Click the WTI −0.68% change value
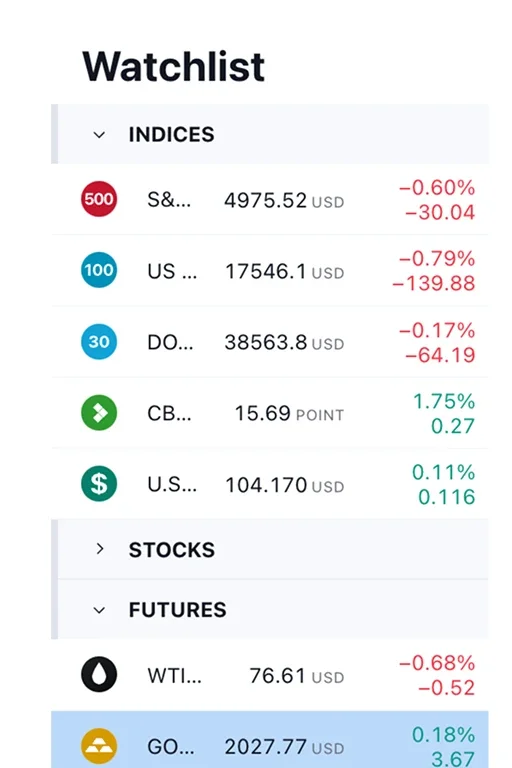 pos(437,663)
